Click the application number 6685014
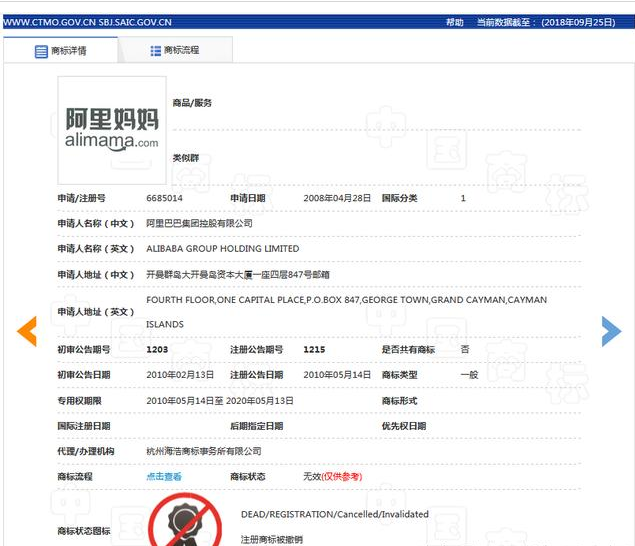Viewport: 635px width, 546px height. point(164,199)
